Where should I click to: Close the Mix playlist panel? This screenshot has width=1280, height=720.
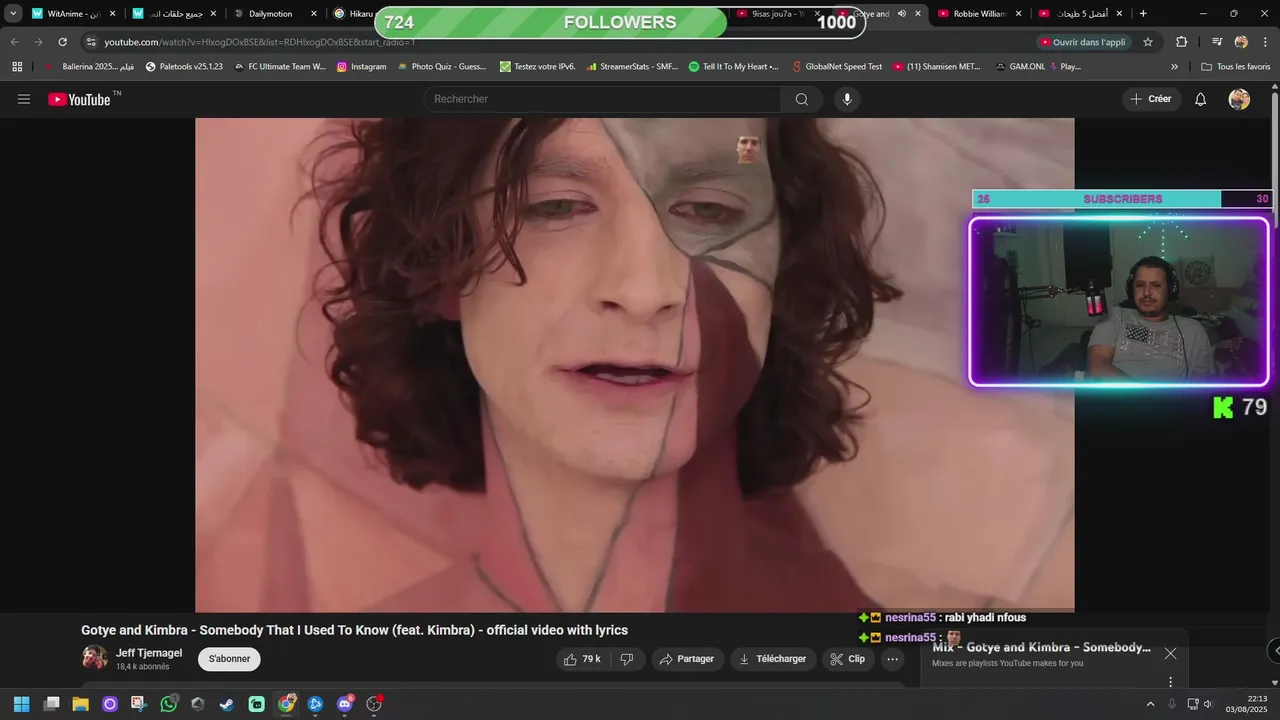[x=1170, y=653]
